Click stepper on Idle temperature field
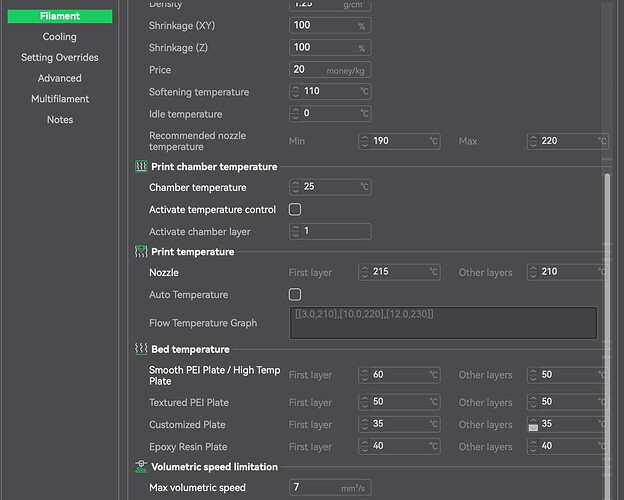This screenshot has width=624, height=500. pos(296,114)
